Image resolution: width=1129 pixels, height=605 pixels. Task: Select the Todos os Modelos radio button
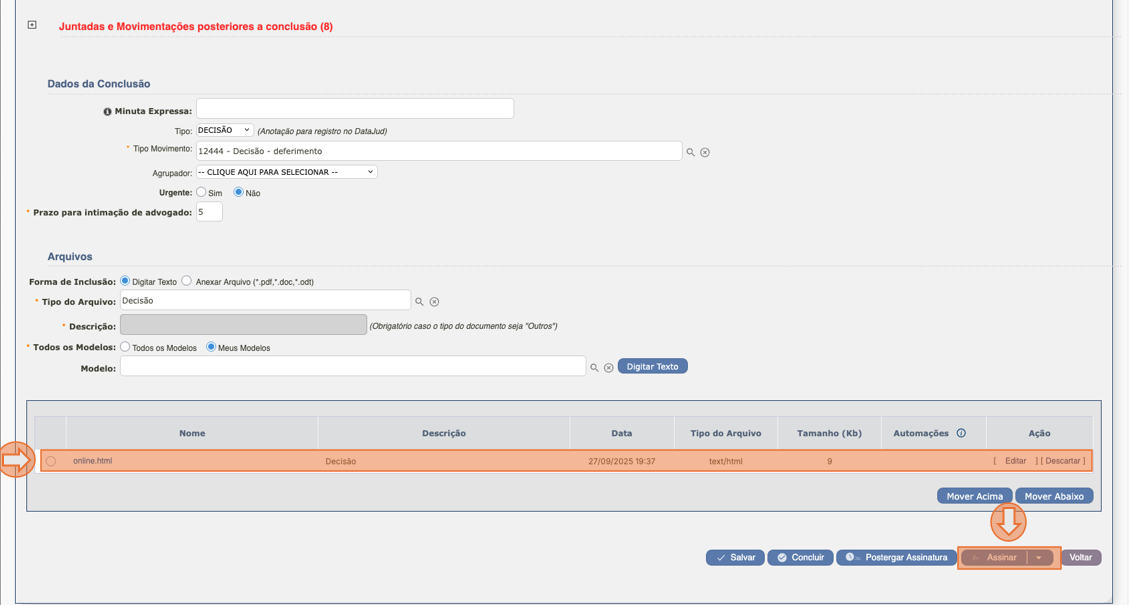(x=125, y=347)
